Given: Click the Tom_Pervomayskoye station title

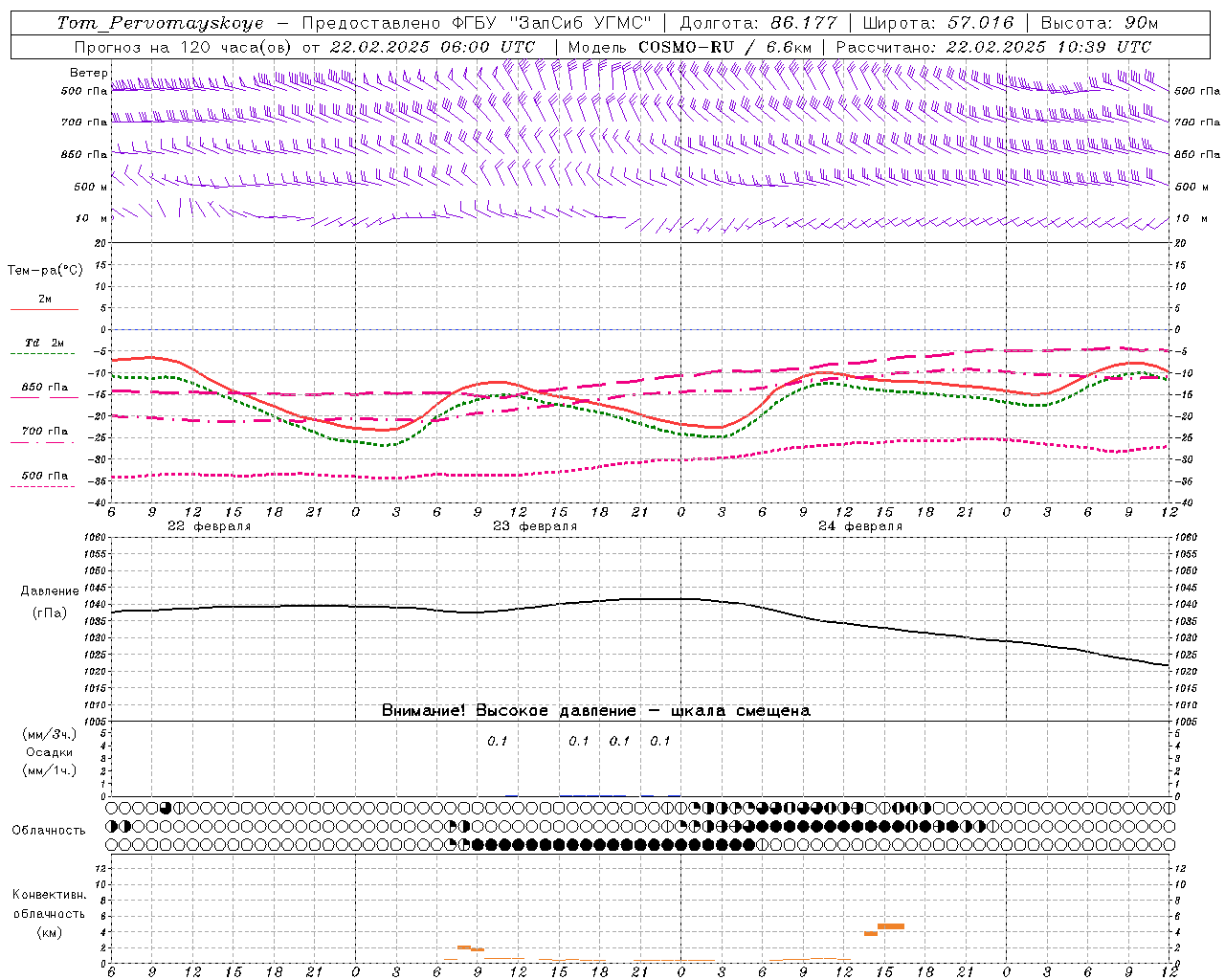Looking at the screenshot, I should pyautogui.click(x=160, y=23).
